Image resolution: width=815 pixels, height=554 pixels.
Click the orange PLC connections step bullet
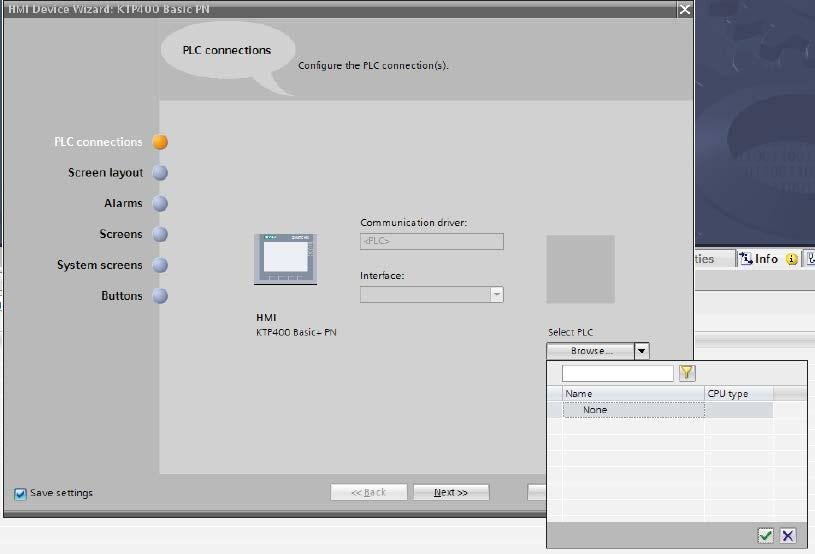tap(160, 142)
